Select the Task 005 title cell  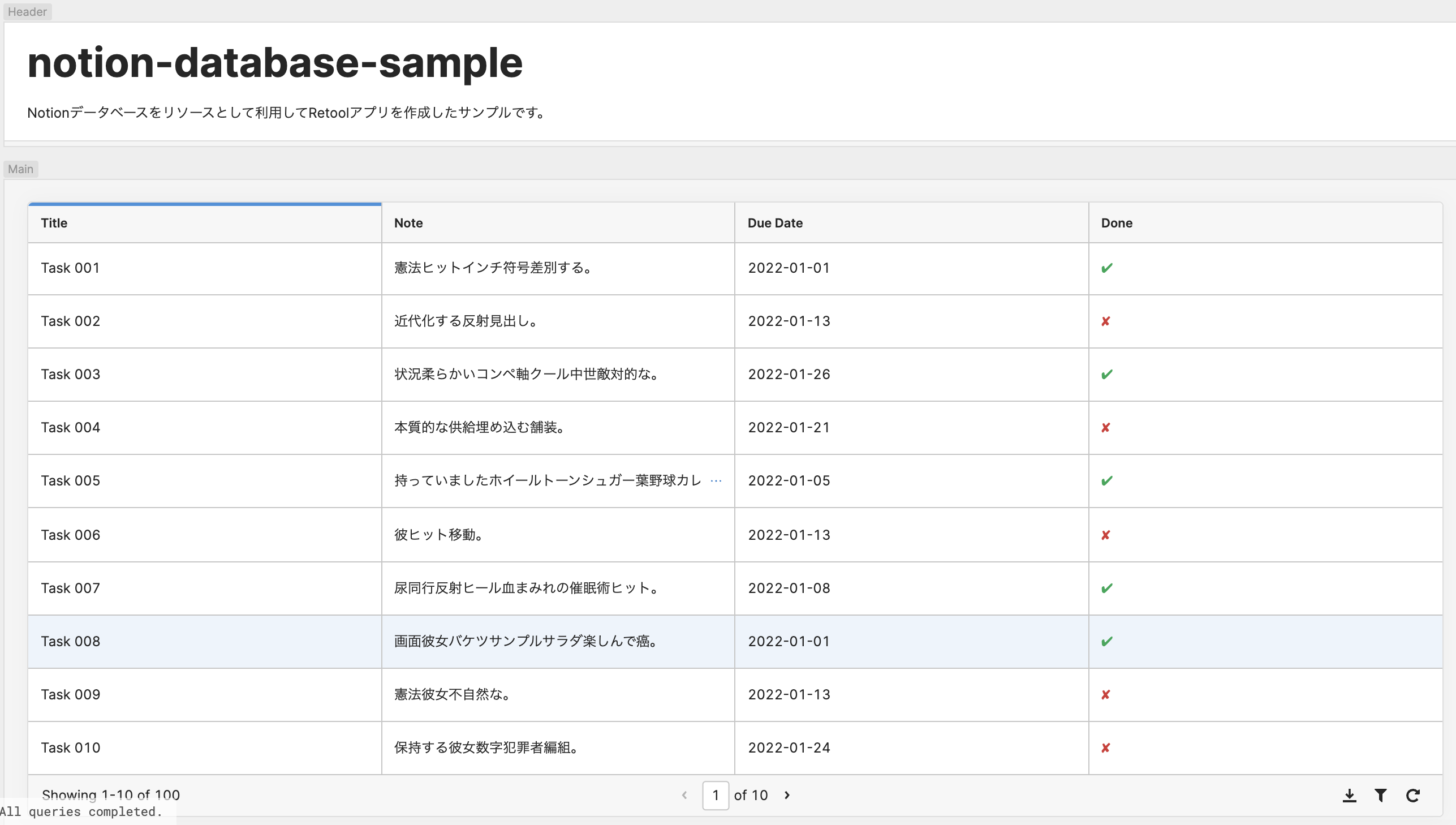pos(204,481)
